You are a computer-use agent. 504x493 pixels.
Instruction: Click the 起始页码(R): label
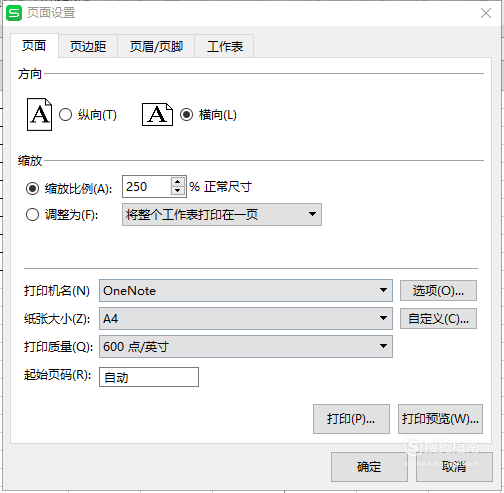(57, 375)
